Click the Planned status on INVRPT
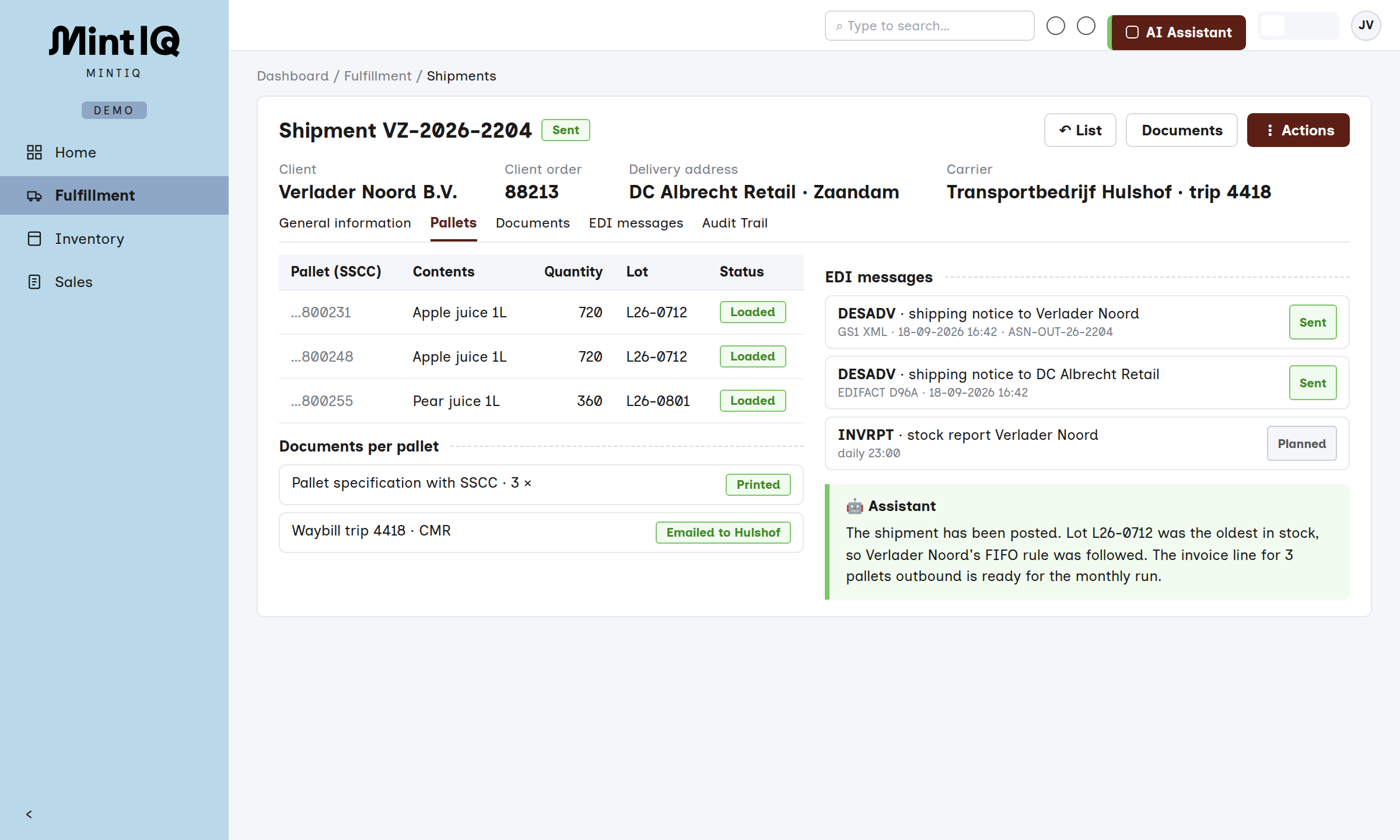This screenshot has width=1400, height=840. tap(1302, 443)
